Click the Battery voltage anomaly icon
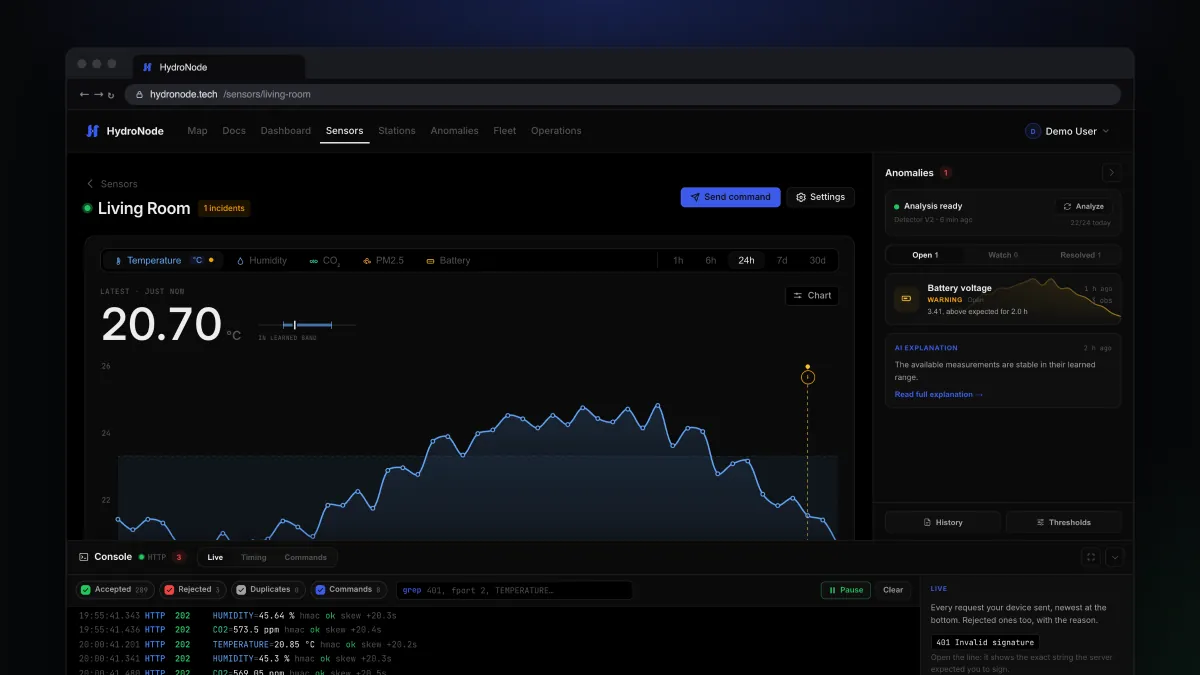This screenshot has height=675, width=1200. point(906,298)
